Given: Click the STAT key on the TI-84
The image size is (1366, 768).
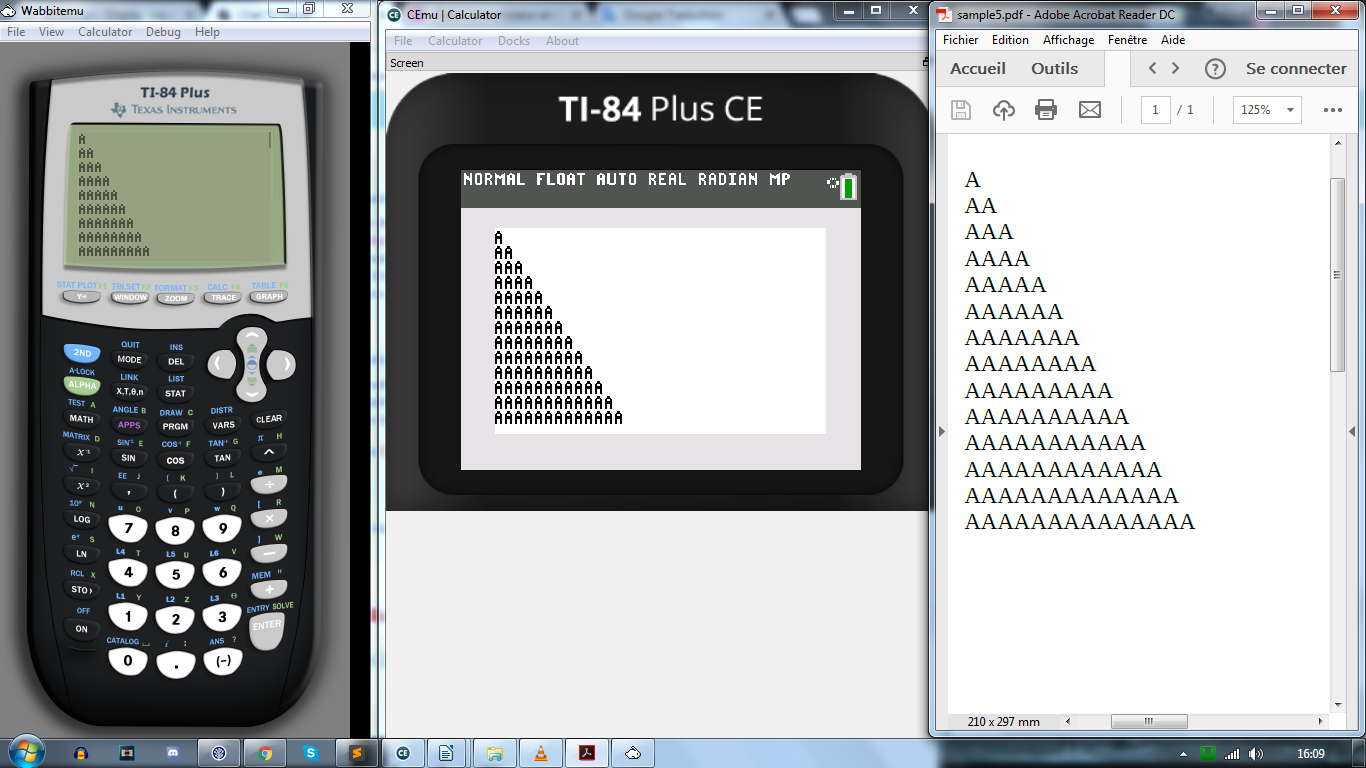Looking at the screenshot, I should click(175, 393).
